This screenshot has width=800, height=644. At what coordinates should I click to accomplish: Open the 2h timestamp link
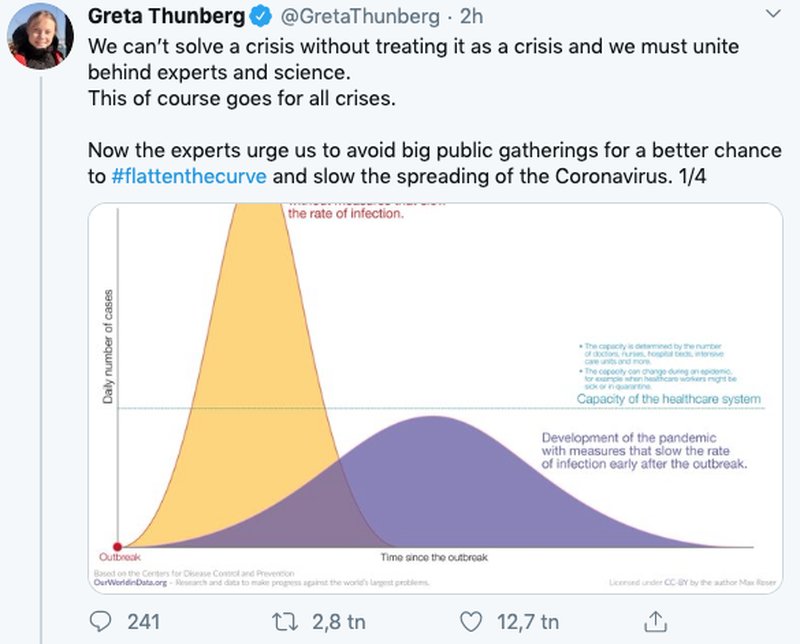point(471,16)
